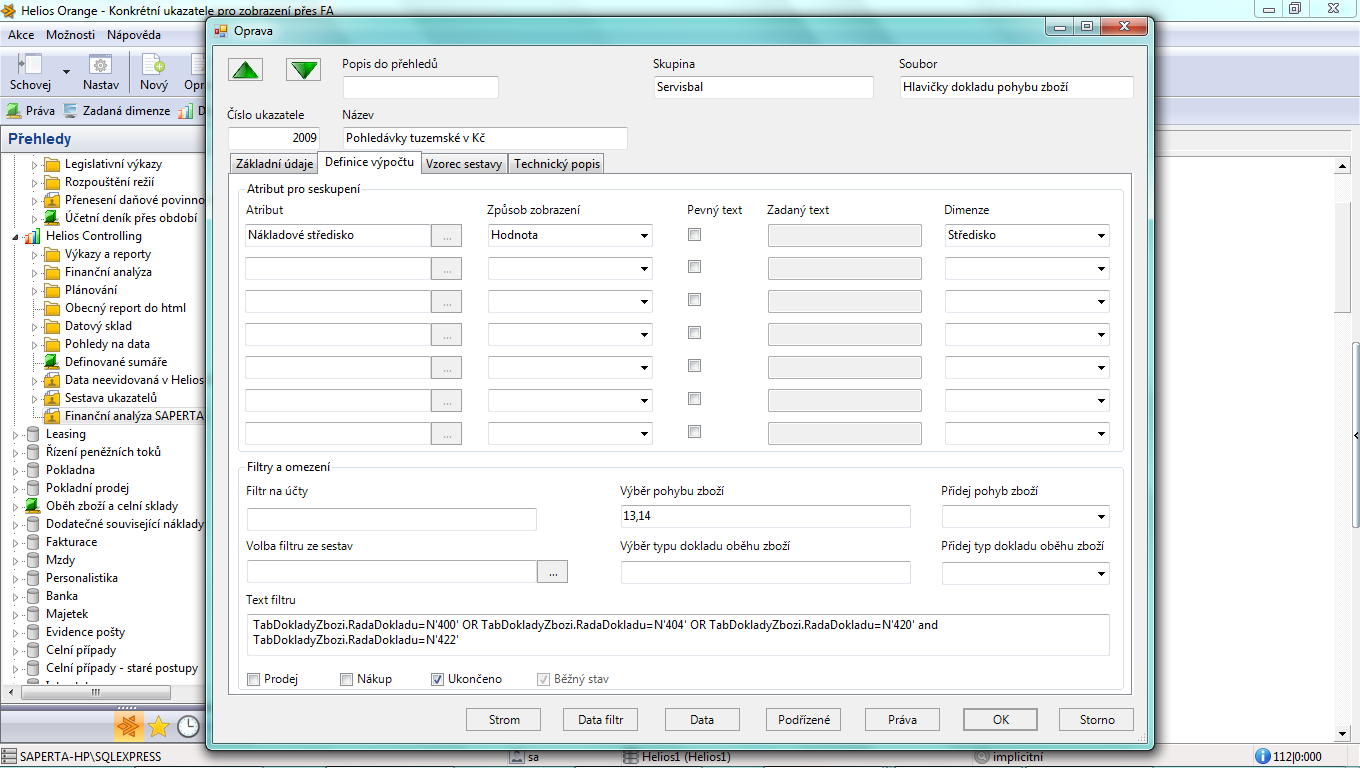Open Schovej dropdown arrow
The height and width of the screenshot is (768, 1360).
click(x=66, y=72)
